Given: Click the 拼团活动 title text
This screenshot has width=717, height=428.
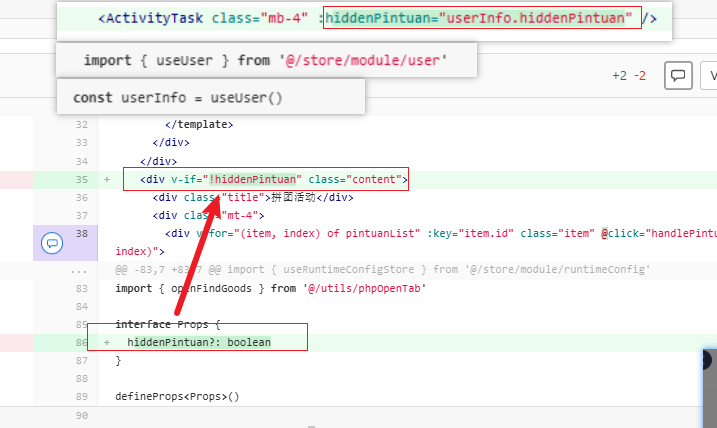Looking at the screenshot, I should 294,198.
